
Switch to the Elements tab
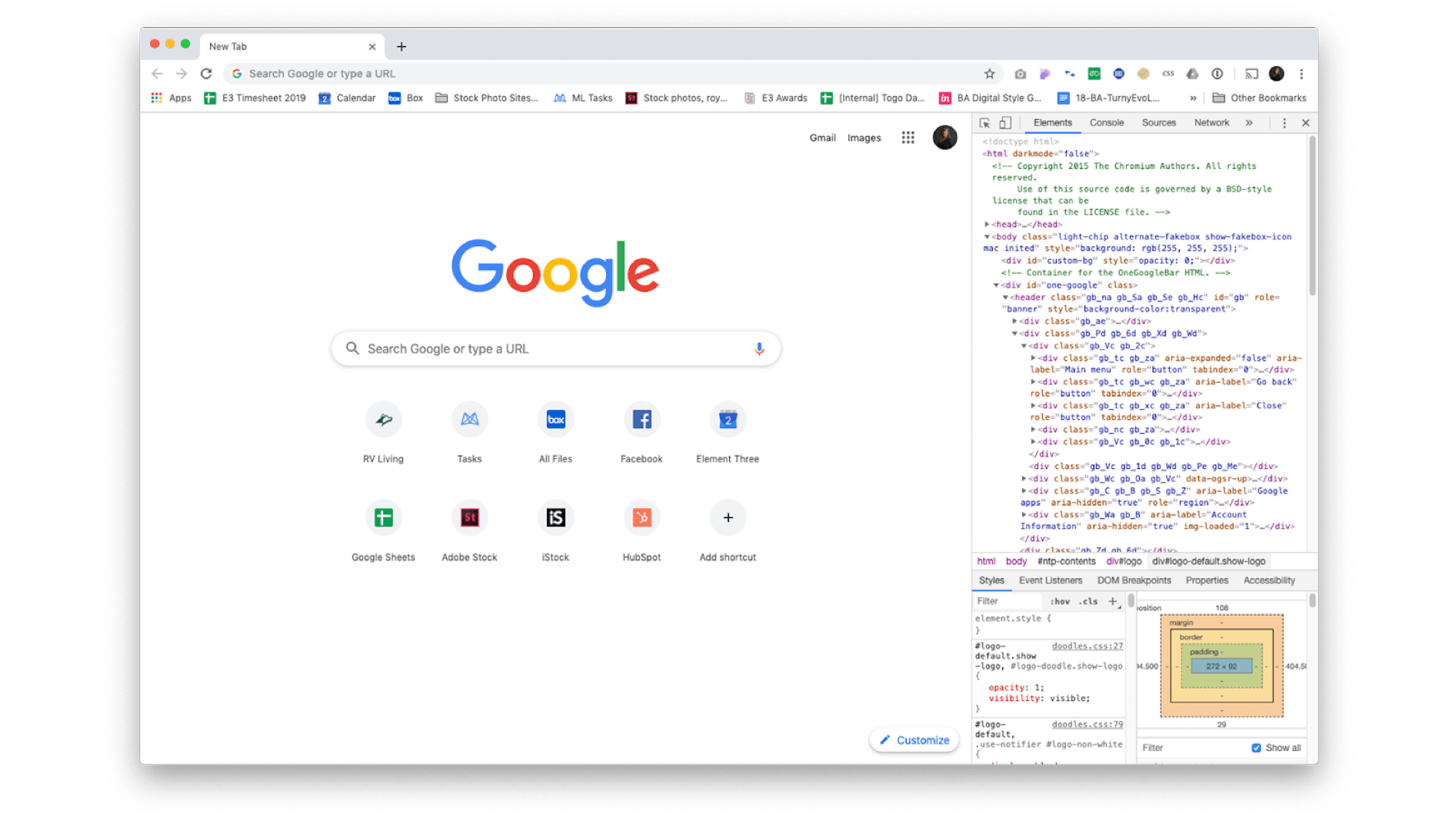point(1052,123)
